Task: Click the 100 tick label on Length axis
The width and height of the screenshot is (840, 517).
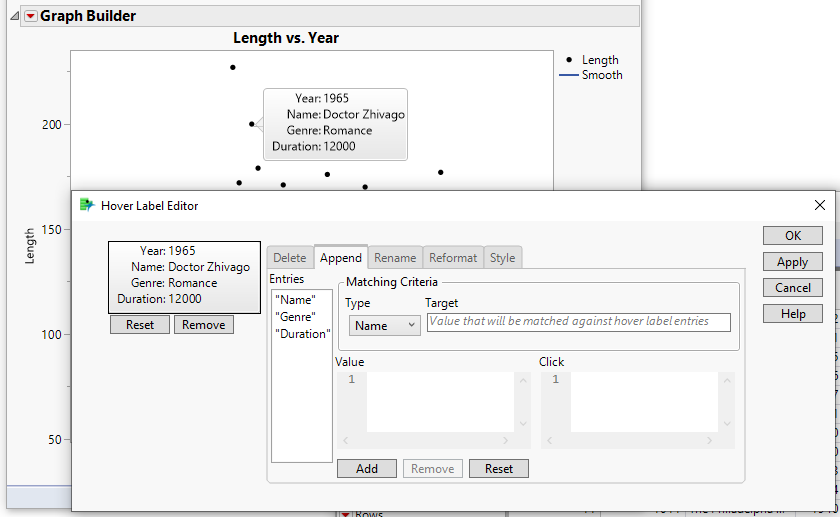Action: [52, 335]
